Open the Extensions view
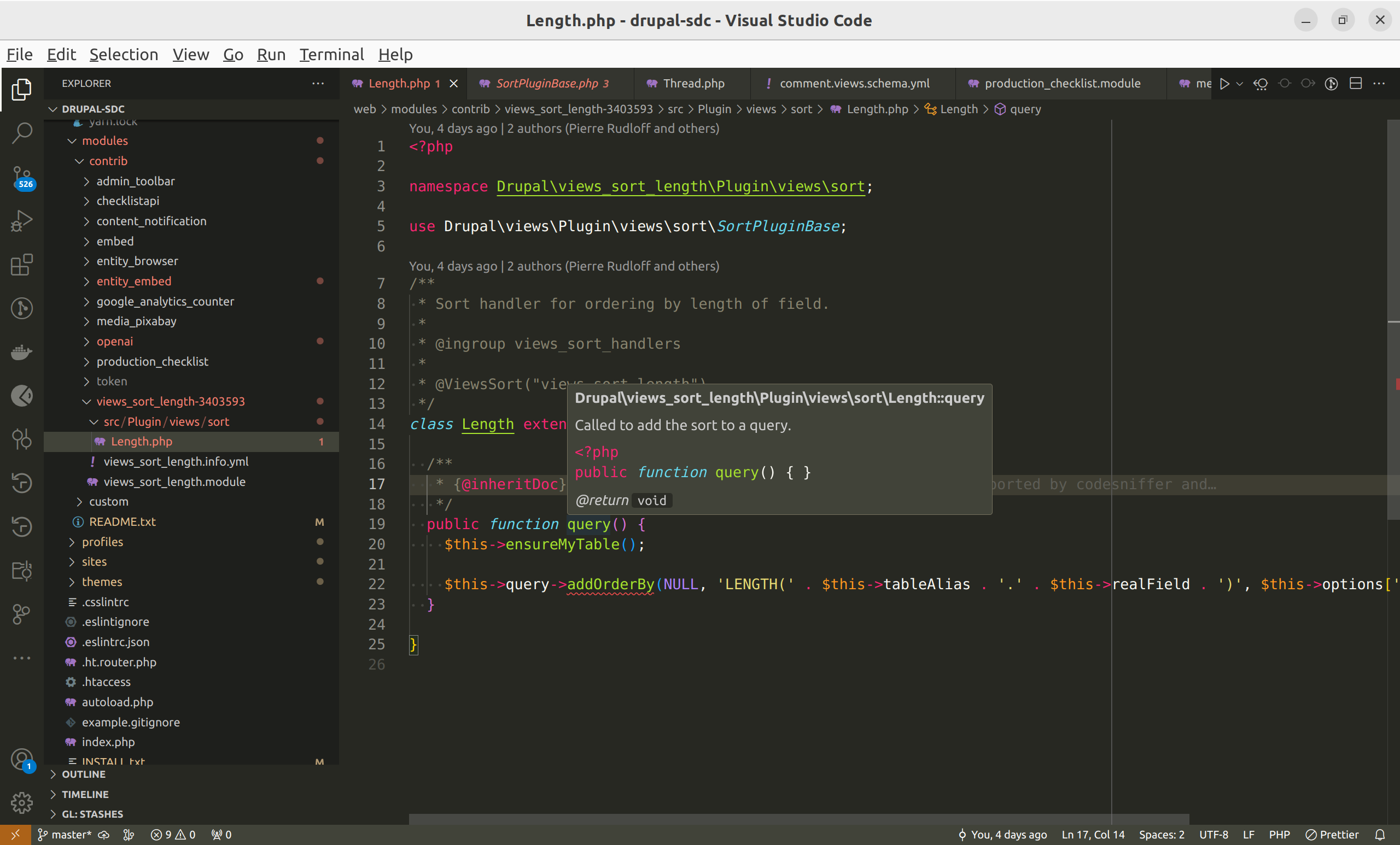1400x845 pixels. pos(21,265)
